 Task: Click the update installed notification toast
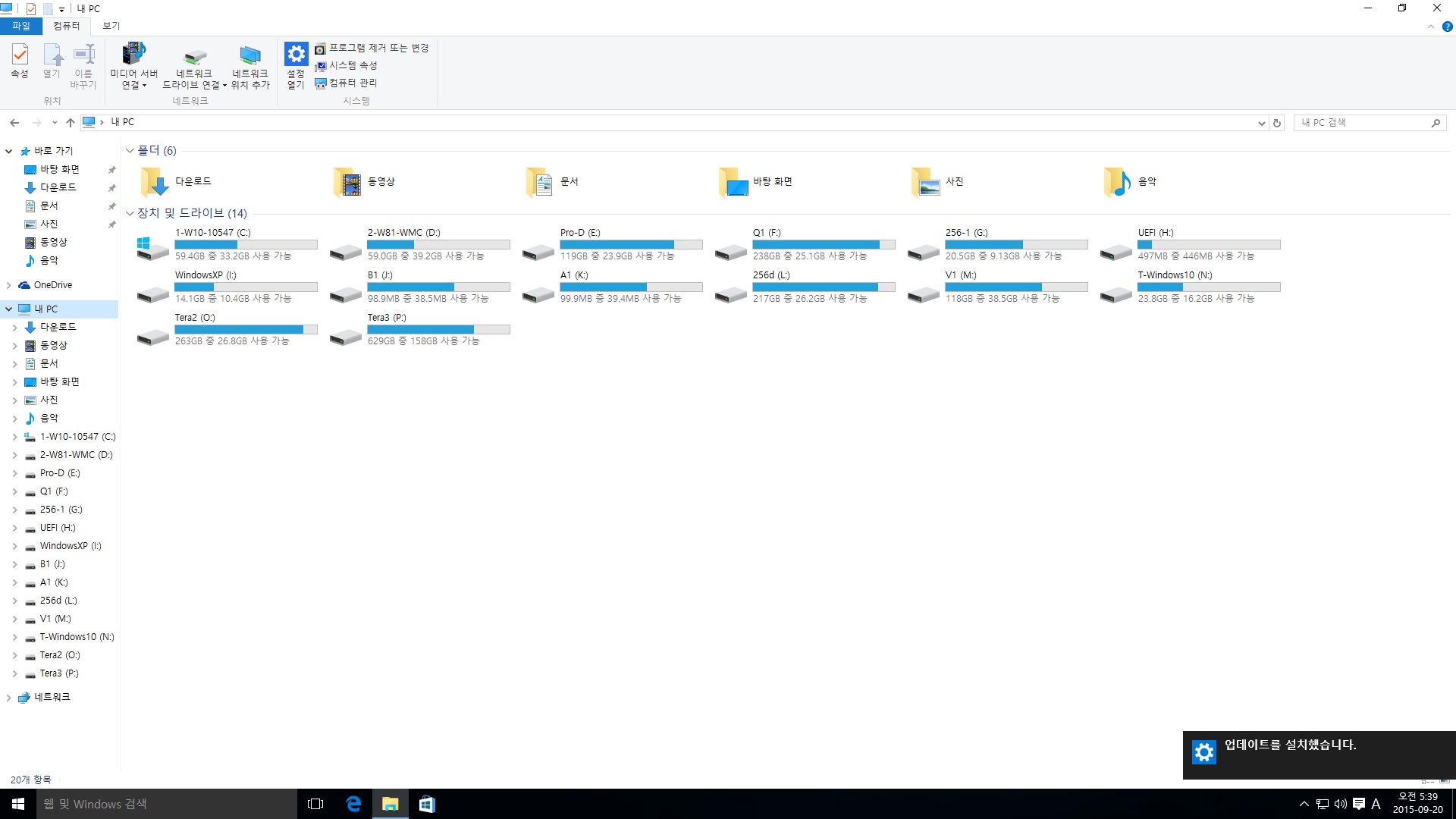click(x=1319, y=755)
